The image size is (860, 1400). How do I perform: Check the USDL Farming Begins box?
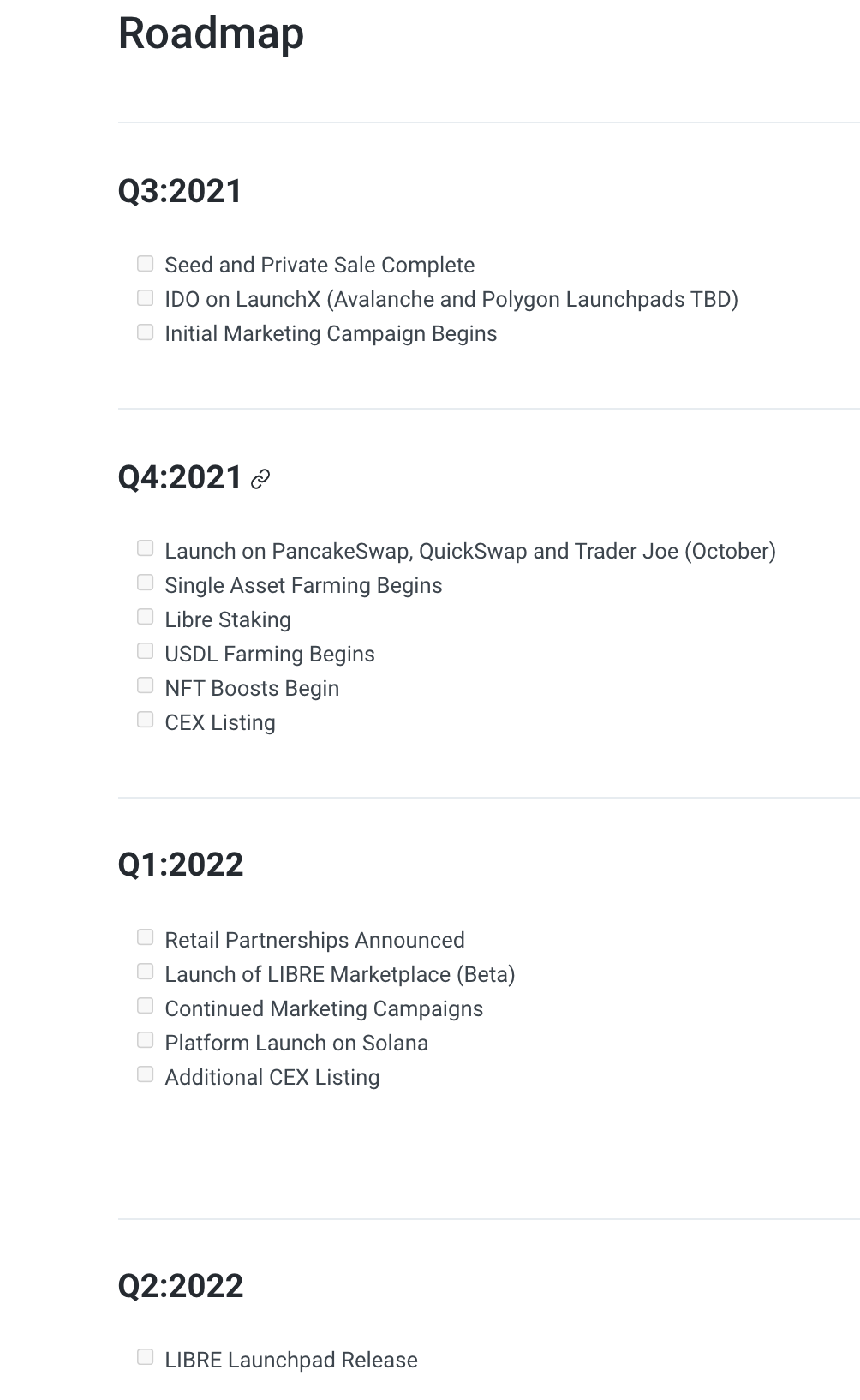tap(146, 652)
